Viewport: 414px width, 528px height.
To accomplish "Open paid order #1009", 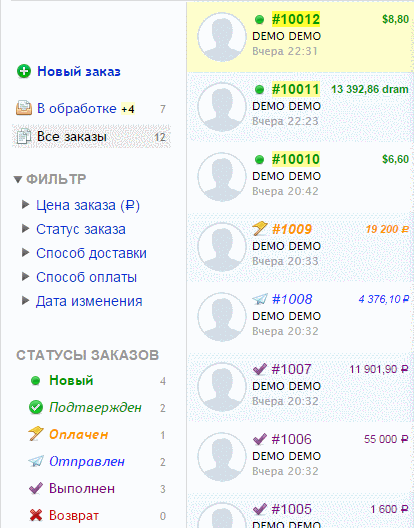I will click(292, 229).
